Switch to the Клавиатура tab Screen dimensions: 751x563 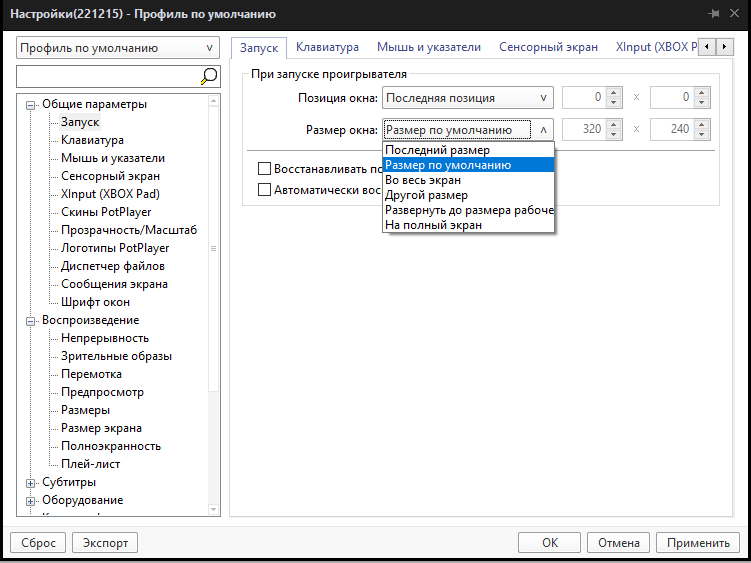pyautogui.click(x=327, y=47)
